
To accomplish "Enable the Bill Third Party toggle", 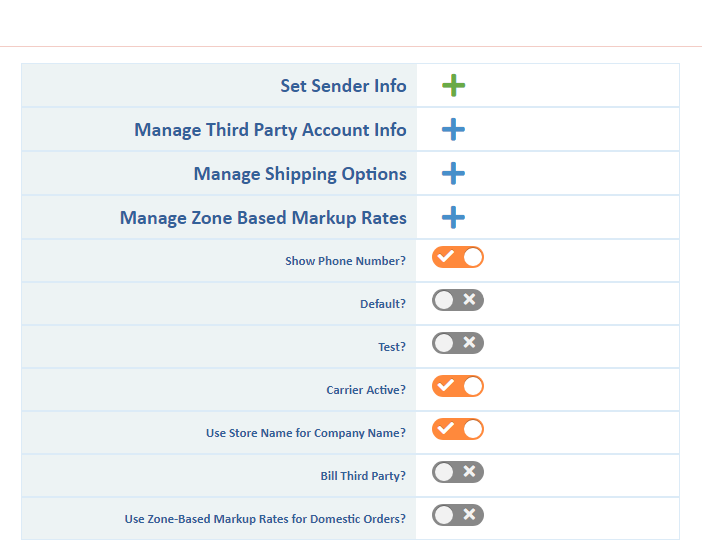I will click(458, 472).
